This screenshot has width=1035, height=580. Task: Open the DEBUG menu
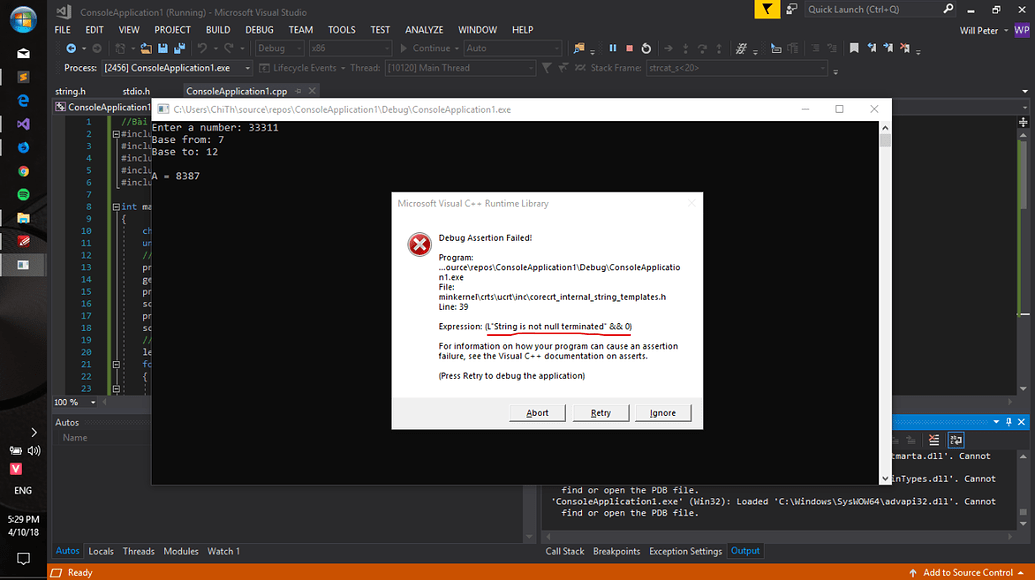259,30
